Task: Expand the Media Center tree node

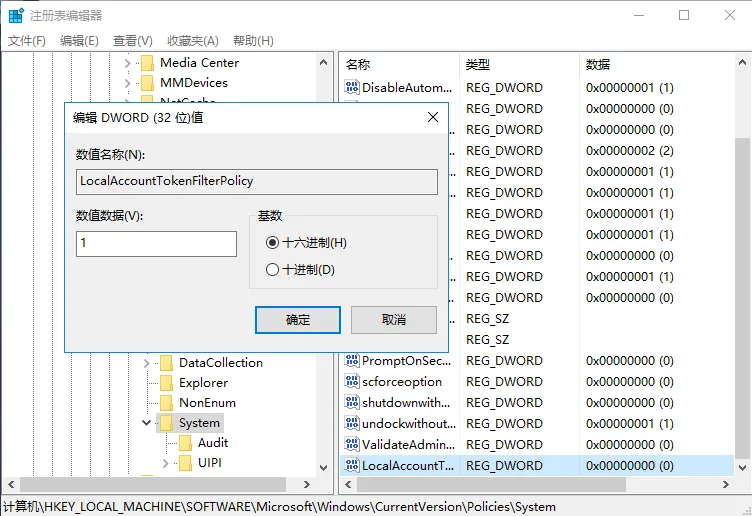Action: [128, 63]
